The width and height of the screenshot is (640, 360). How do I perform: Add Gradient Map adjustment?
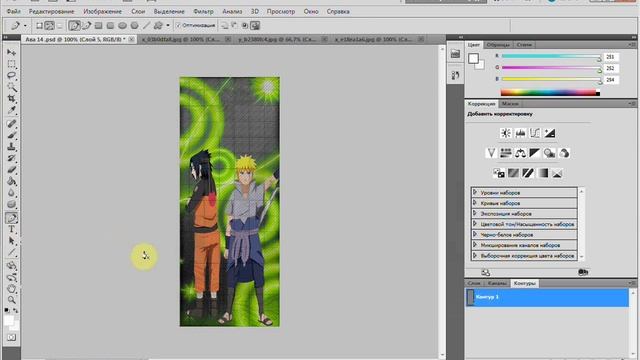click(x=543, y=173)
